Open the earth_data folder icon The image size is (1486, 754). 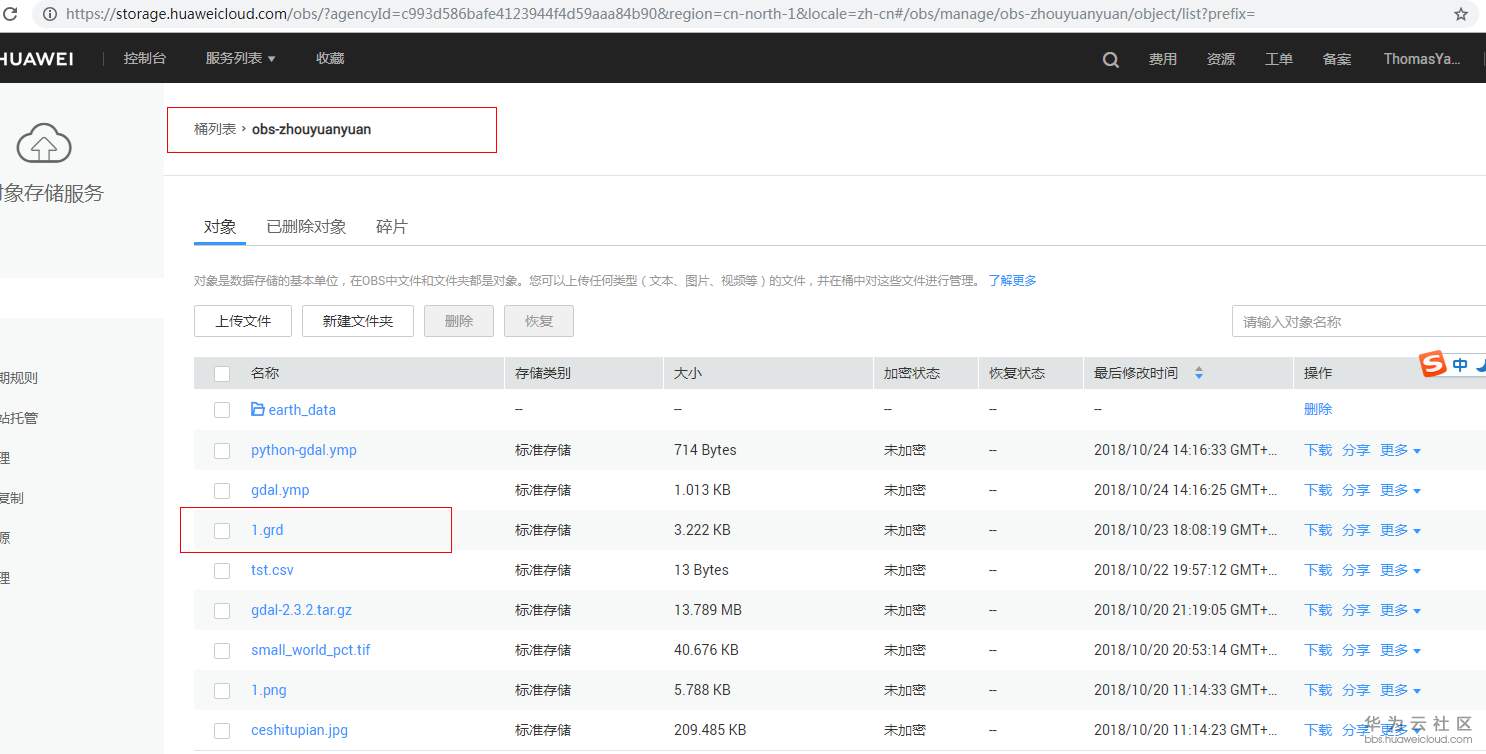[x=258, y=409]
